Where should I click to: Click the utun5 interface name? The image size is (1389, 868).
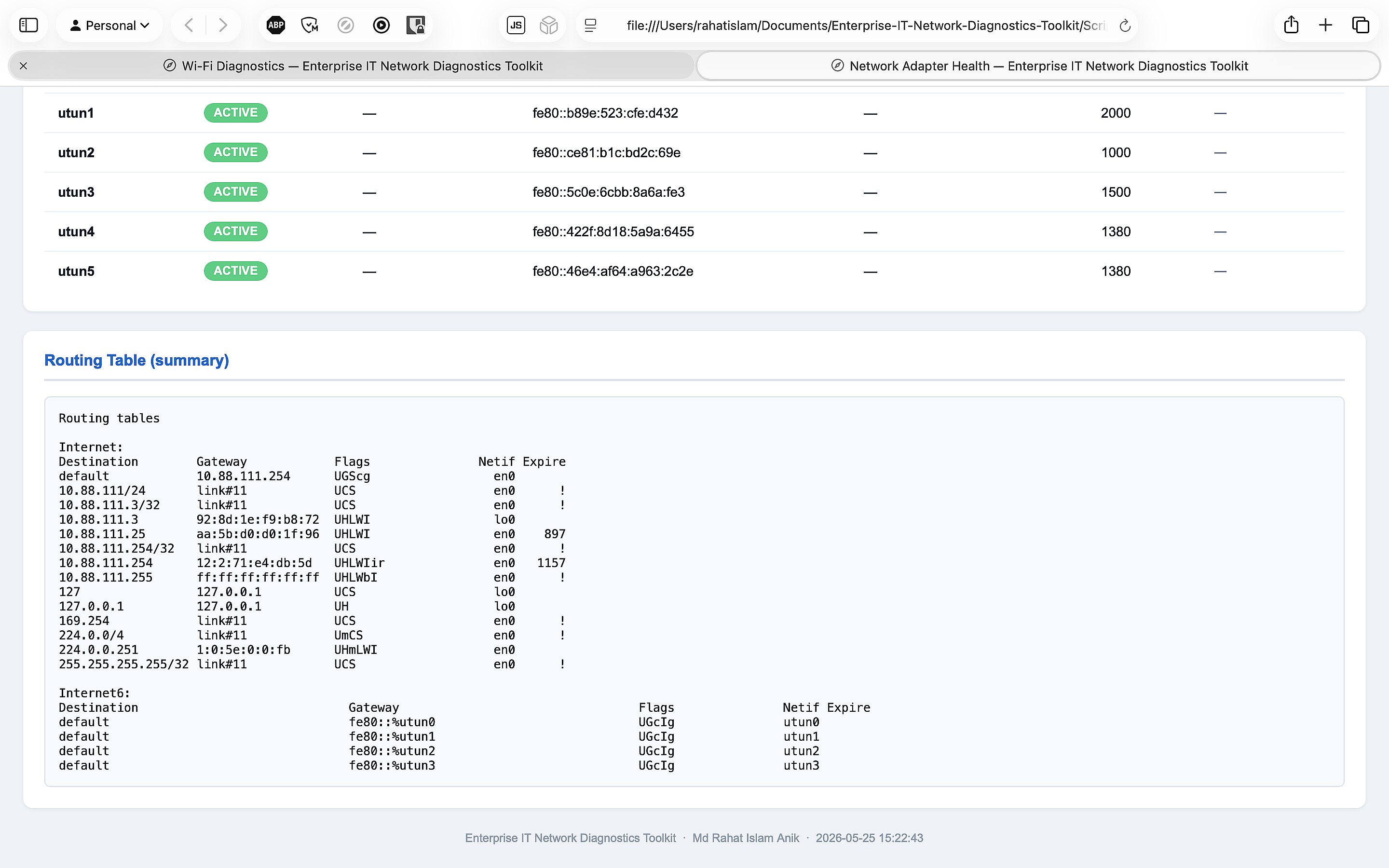76,271
